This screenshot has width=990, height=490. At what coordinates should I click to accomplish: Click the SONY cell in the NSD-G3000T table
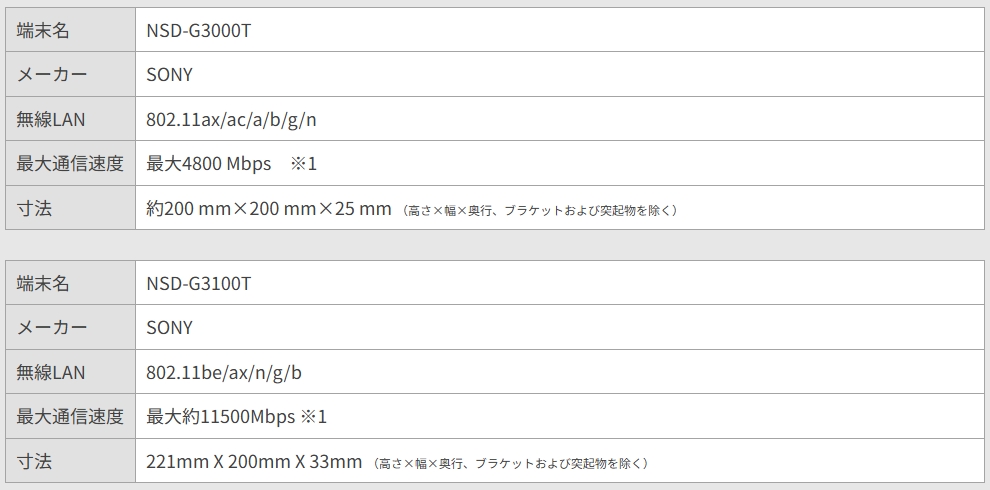pyautogui.click(x=169, y=75)
